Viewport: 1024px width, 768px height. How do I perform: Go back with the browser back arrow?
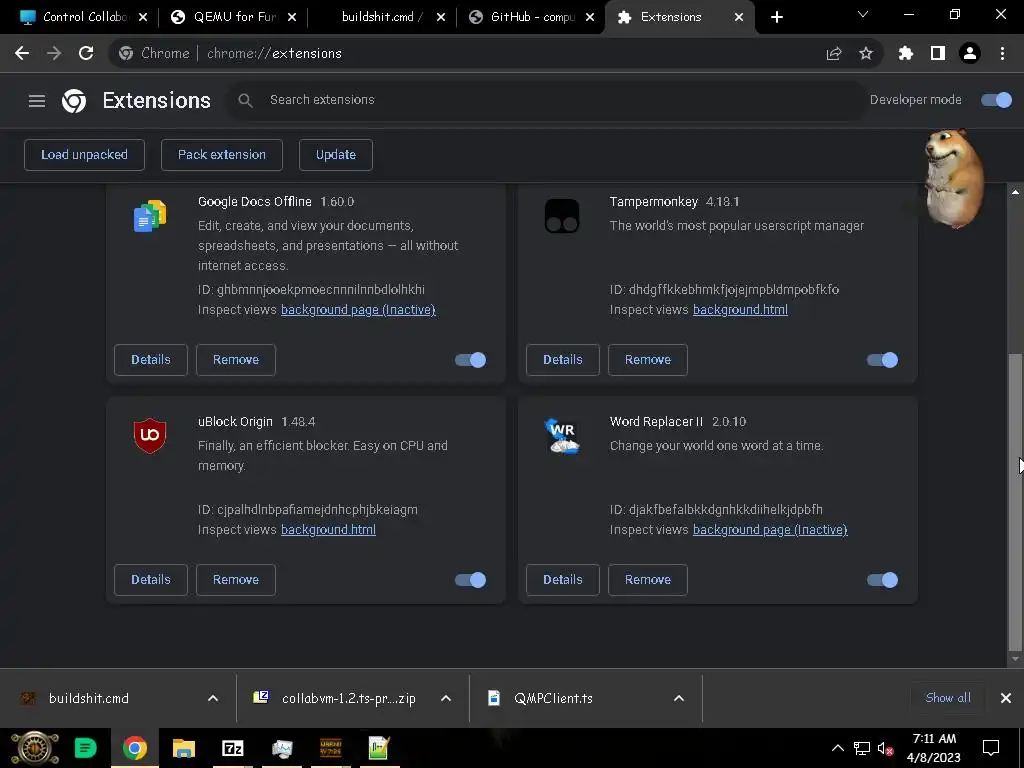(22, 54)
